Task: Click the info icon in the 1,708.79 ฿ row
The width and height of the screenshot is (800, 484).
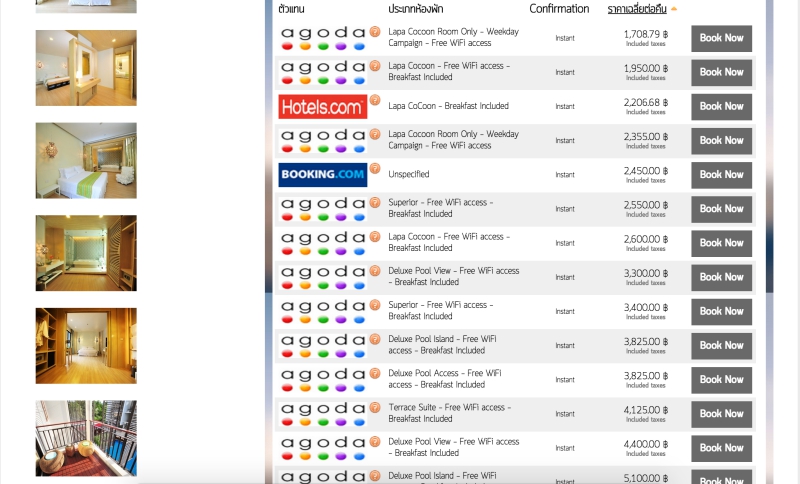Action: [x=375, y=32]
